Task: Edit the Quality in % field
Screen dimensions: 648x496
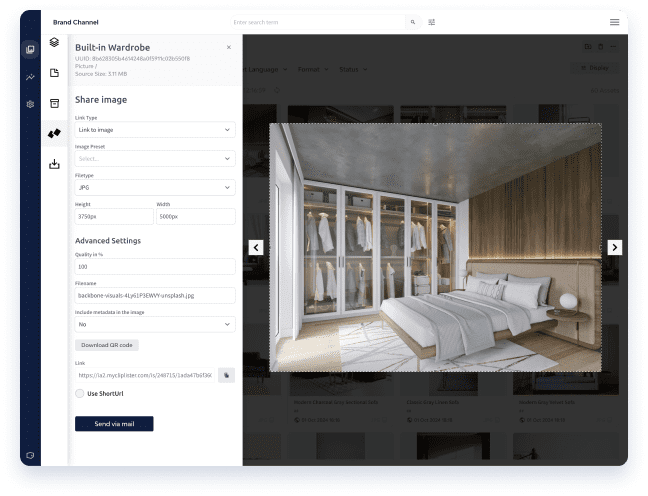Action: 155,267
